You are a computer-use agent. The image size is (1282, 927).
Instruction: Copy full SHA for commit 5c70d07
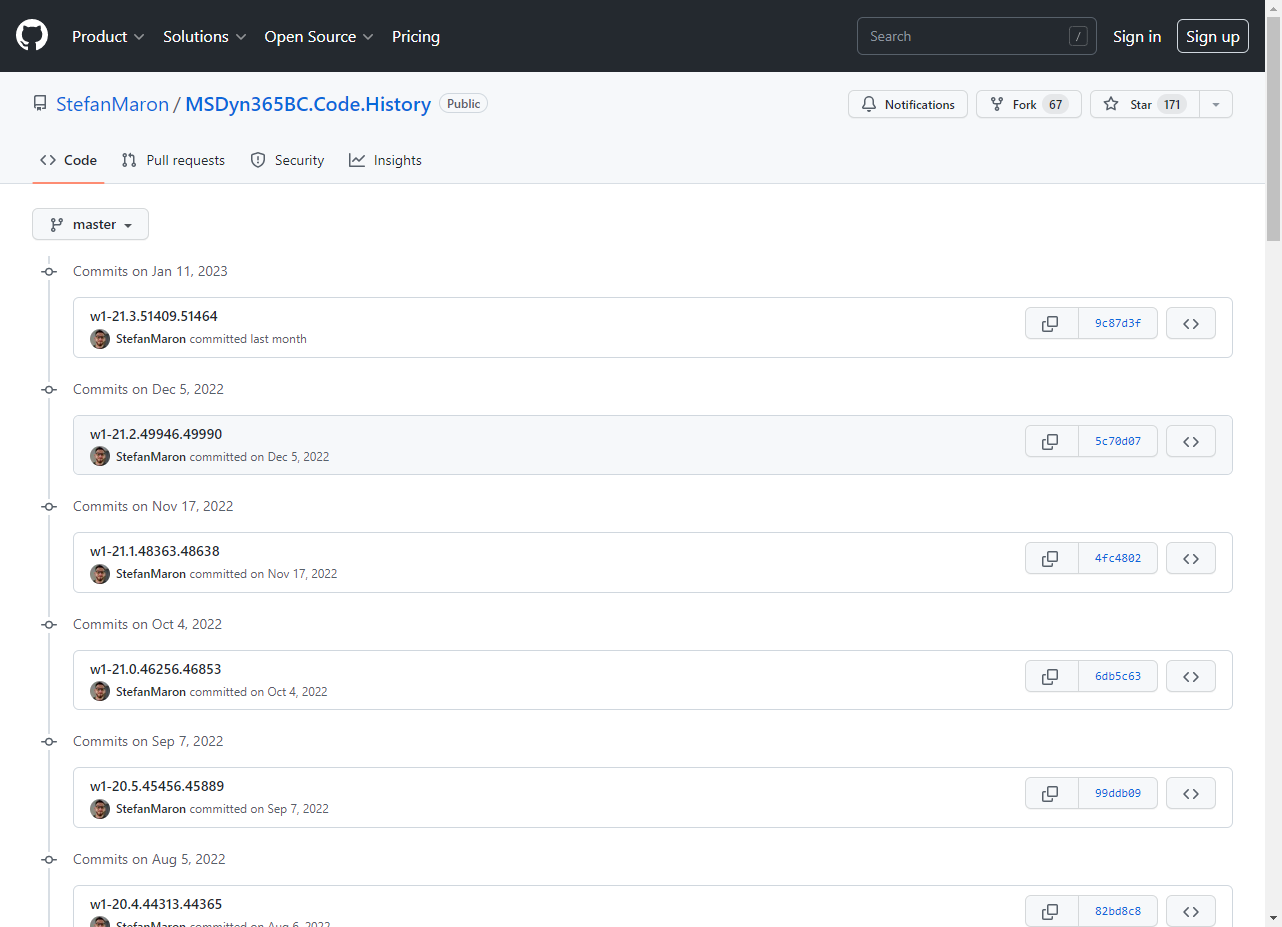1051,441
